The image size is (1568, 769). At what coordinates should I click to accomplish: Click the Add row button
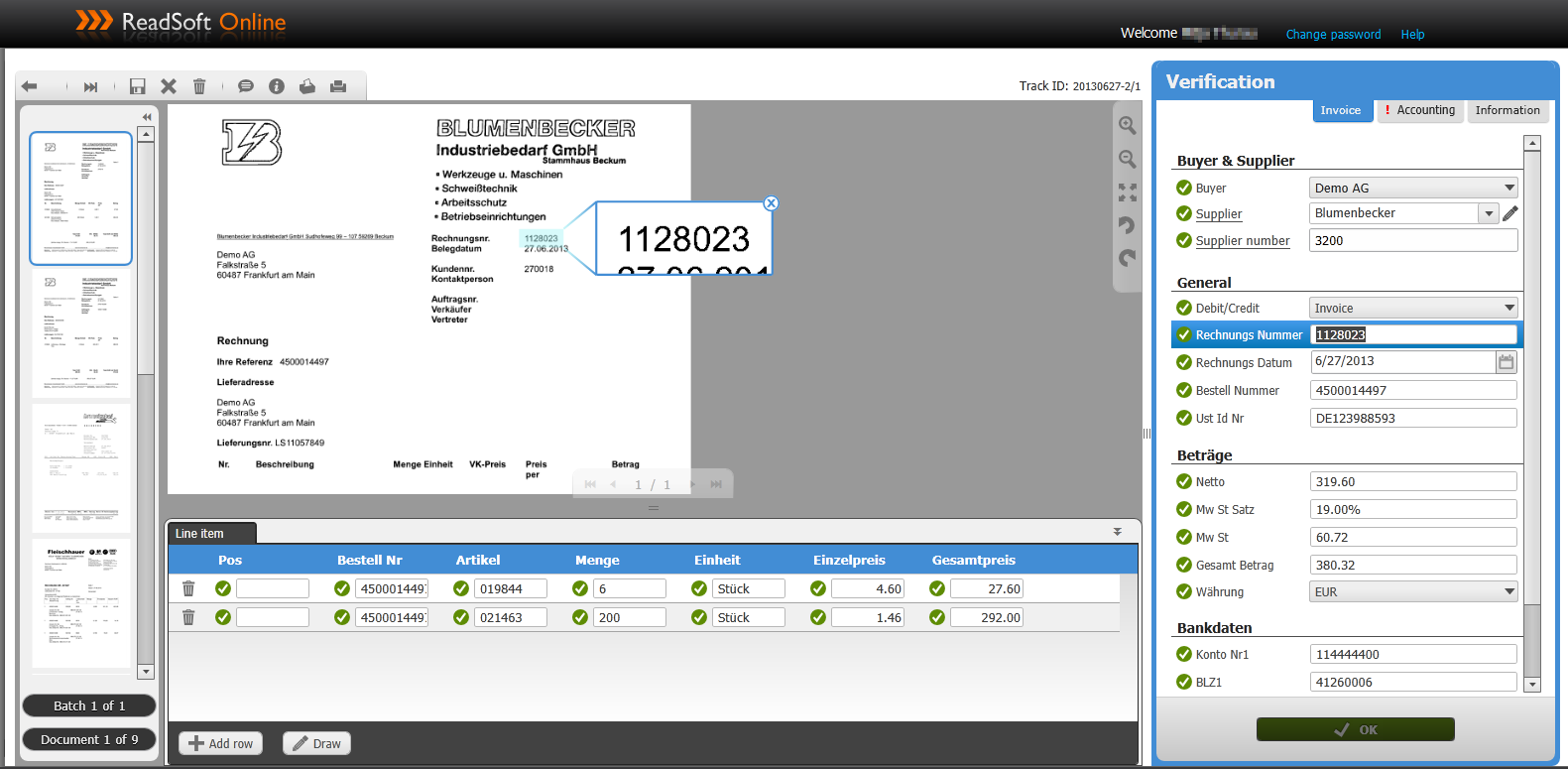click(x=220, y=743)
